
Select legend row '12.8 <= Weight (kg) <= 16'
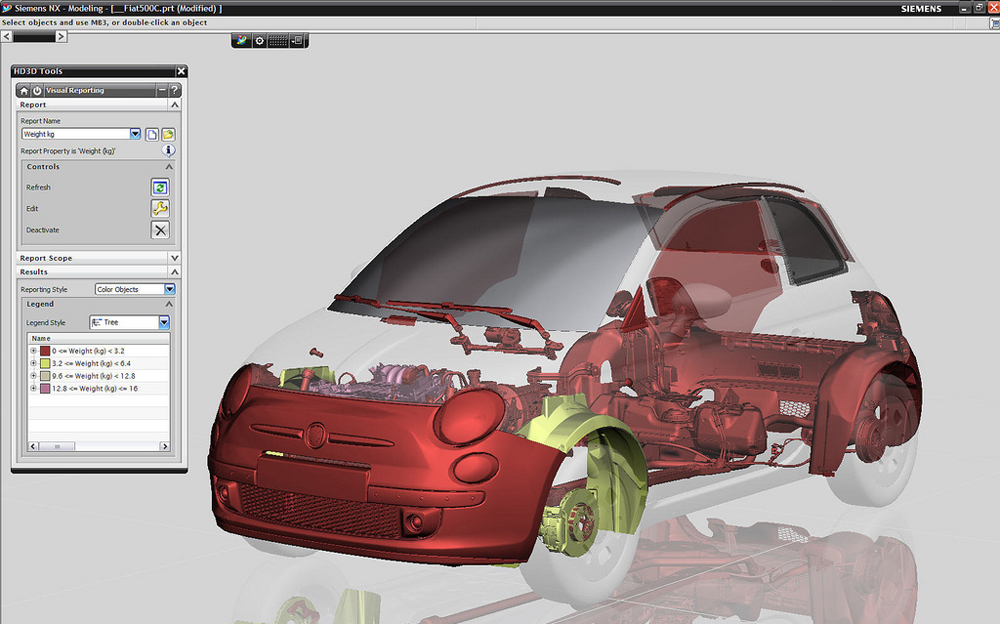[x=99, y=388]
